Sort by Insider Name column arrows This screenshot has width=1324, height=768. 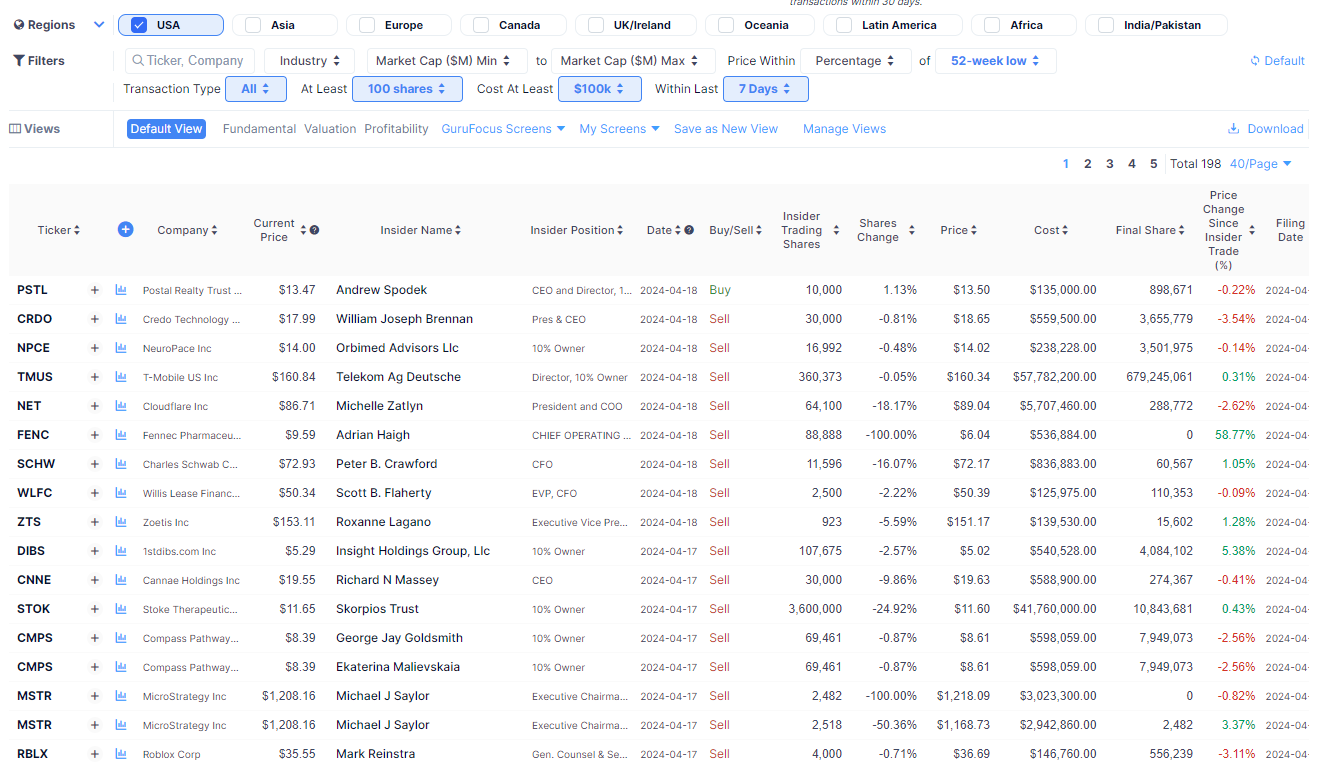coord(458,230)
